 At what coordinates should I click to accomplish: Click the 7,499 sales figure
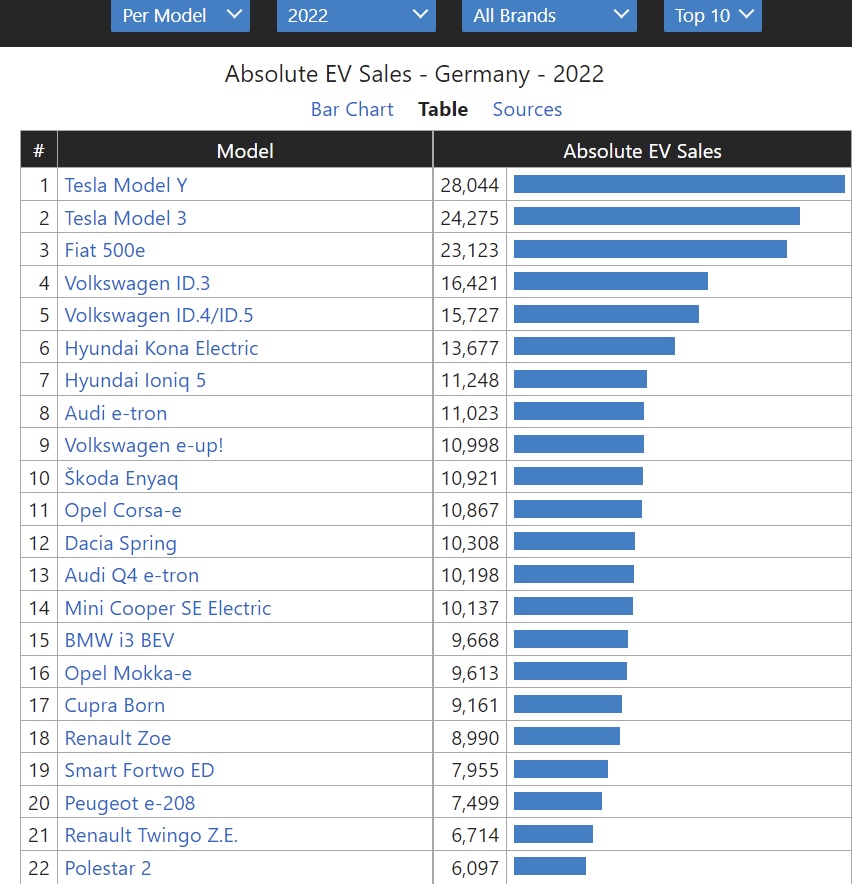(475, 803)
